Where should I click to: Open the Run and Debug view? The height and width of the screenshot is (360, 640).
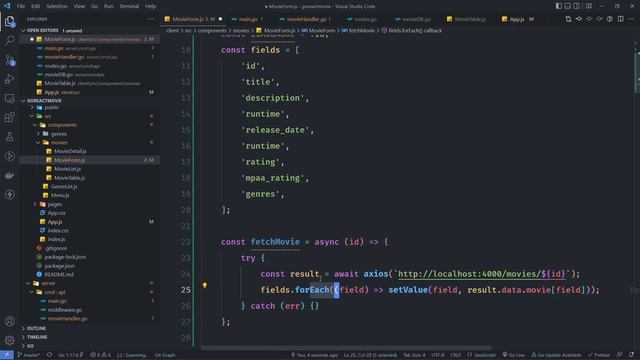click(x=10, y=79)
